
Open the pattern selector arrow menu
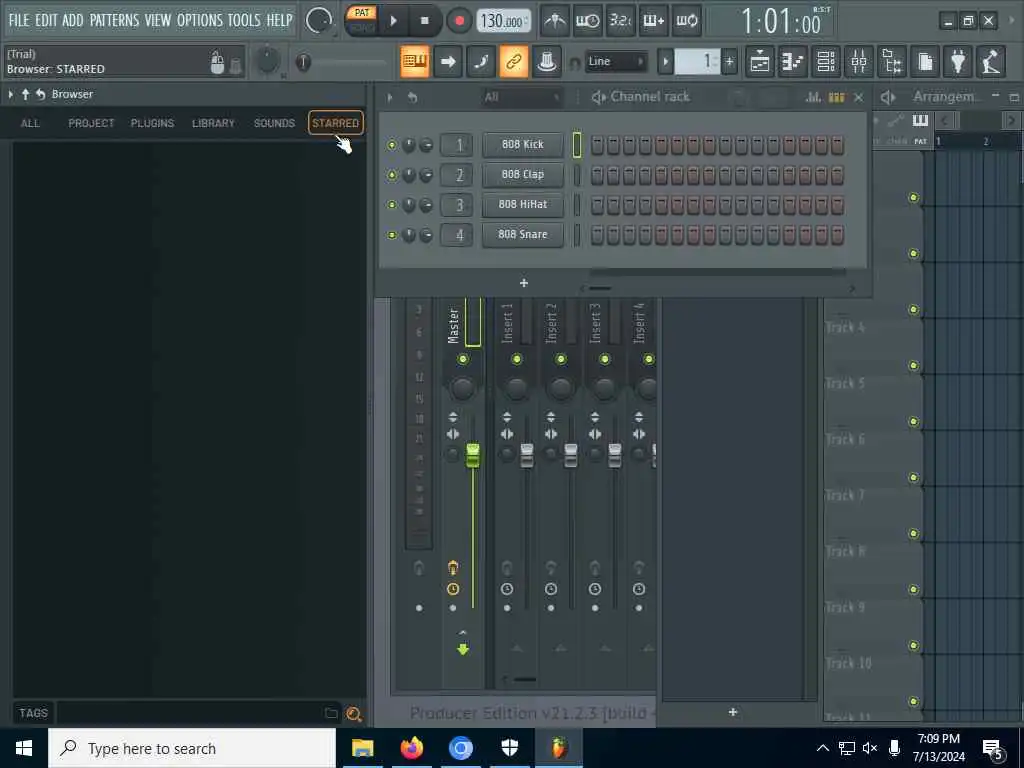coord(665,62)
